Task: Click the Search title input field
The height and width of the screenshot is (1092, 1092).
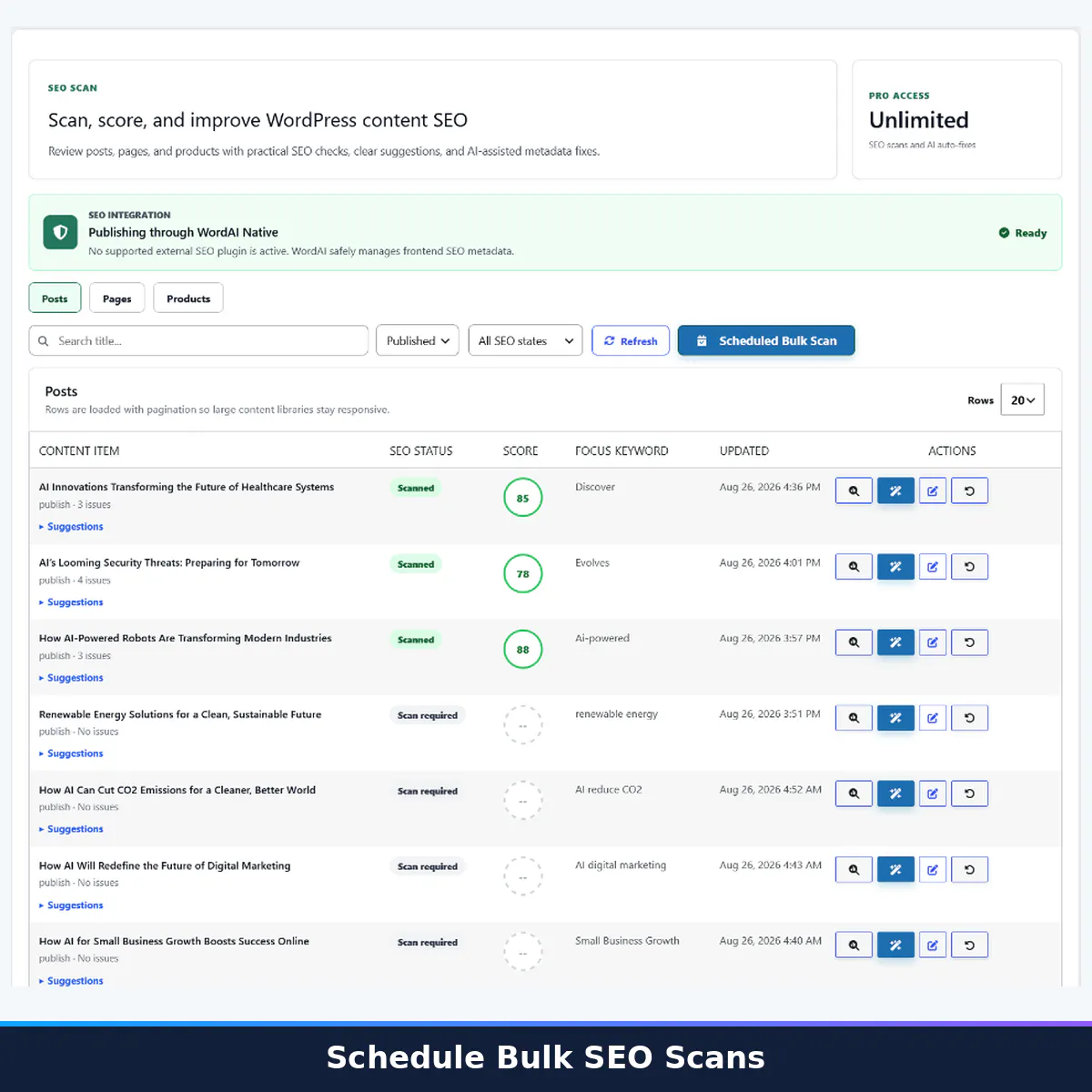Action: pos(198,340)
